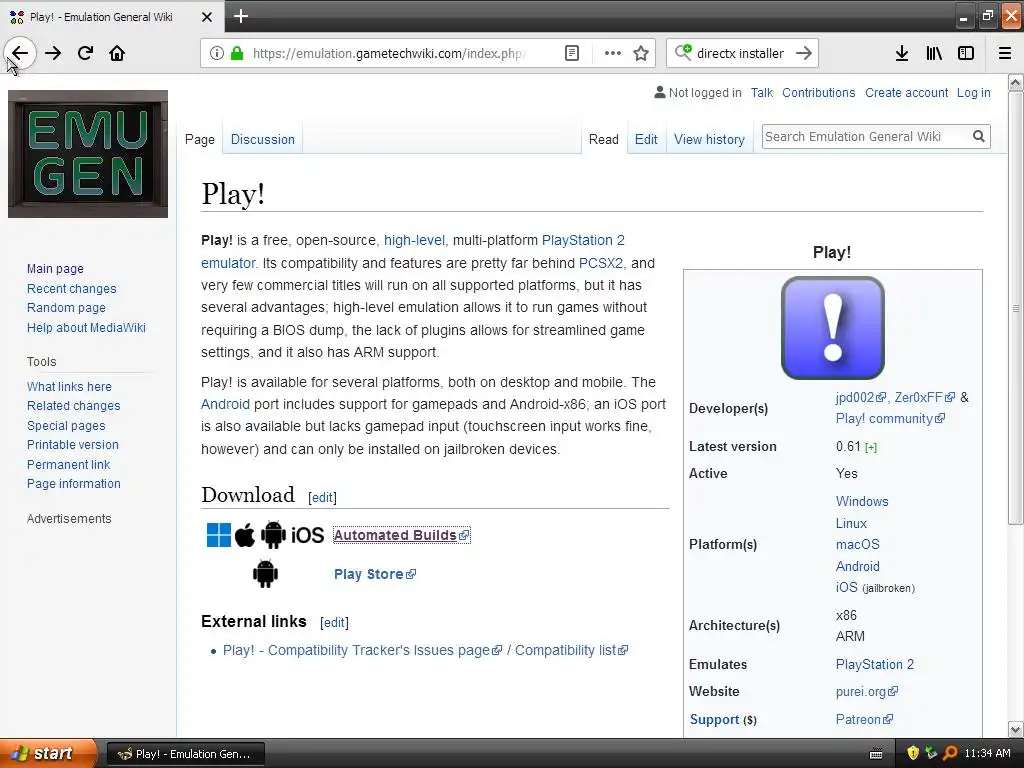The height and width of the screenshot is (768, 1024).
Task: Click the page scrollbar down arrow
Action: click(1016, 729)
